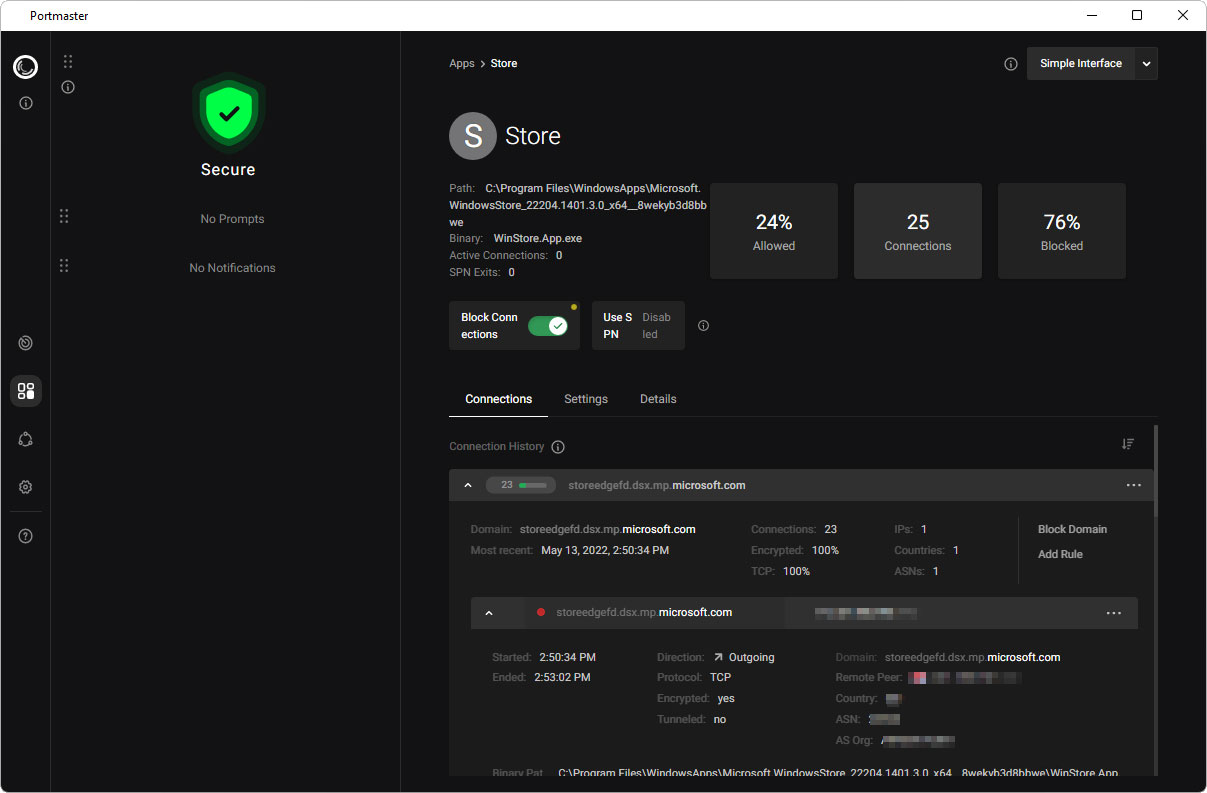This screenshot has height=793, width=1207.
Task: Click Block Domain action
Action: point(1072,529)
